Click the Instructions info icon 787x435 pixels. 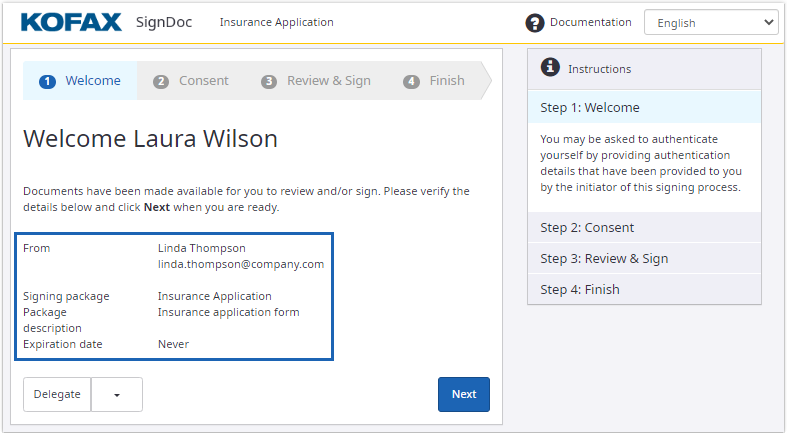[549, 68]
